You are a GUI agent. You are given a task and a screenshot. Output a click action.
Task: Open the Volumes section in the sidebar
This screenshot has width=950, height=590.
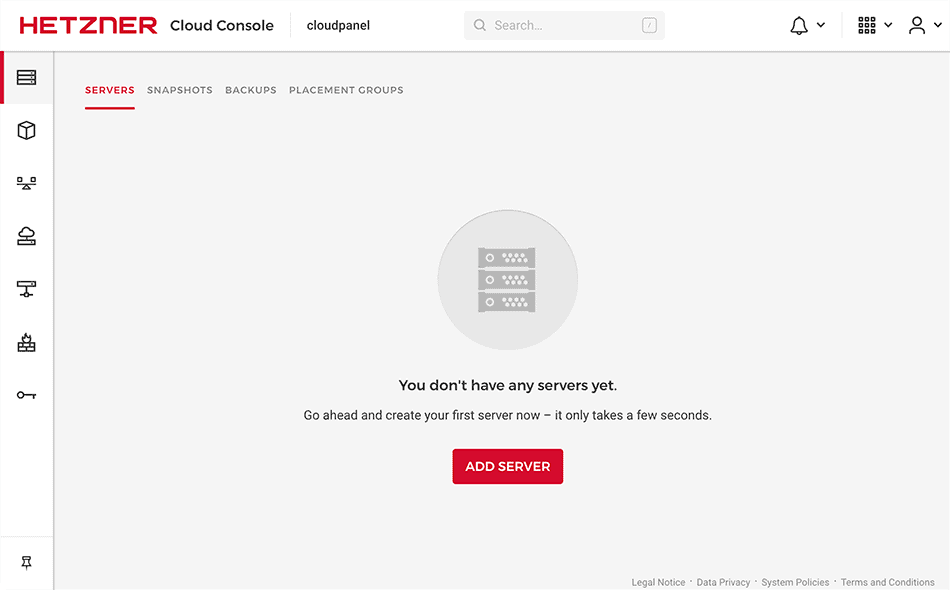(x=27, y=130)
